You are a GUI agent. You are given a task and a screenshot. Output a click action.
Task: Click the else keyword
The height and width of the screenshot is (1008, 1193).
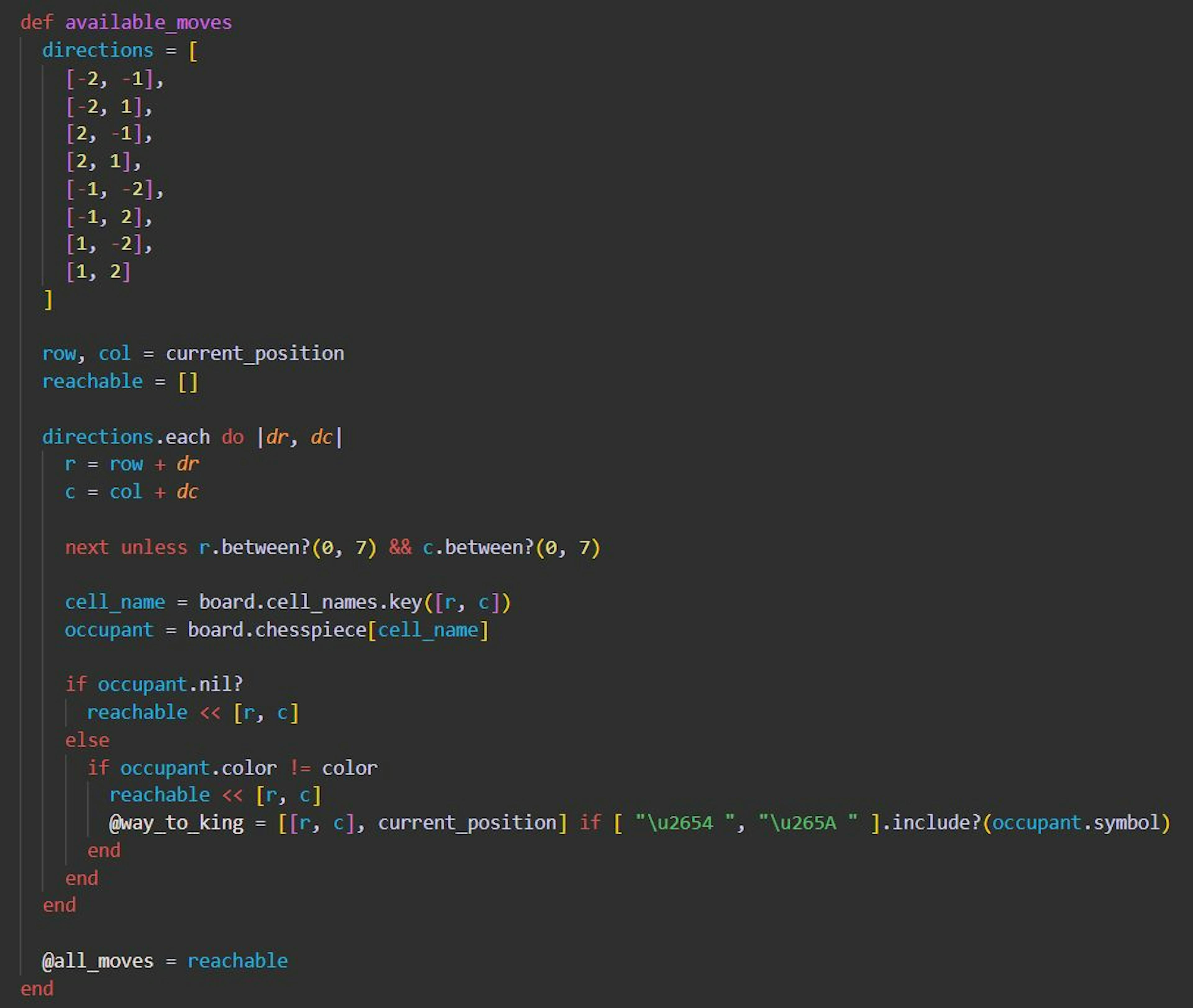[x=87, y=740]
